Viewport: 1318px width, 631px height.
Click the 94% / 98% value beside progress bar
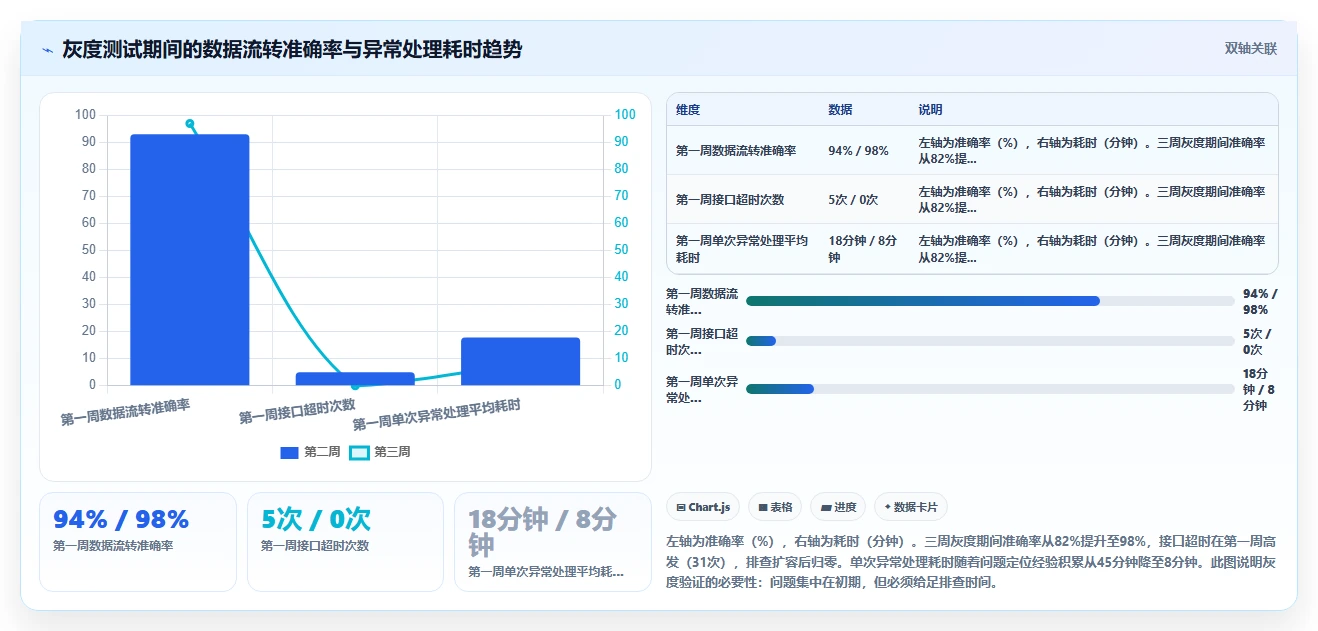(x=1260, y=301)
